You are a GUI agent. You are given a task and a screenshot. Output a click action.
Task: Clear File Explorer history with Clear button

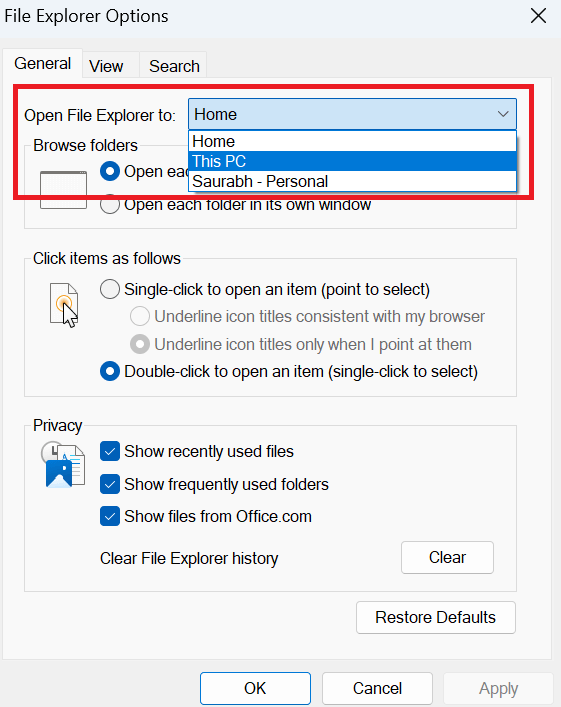click(447, 558)
